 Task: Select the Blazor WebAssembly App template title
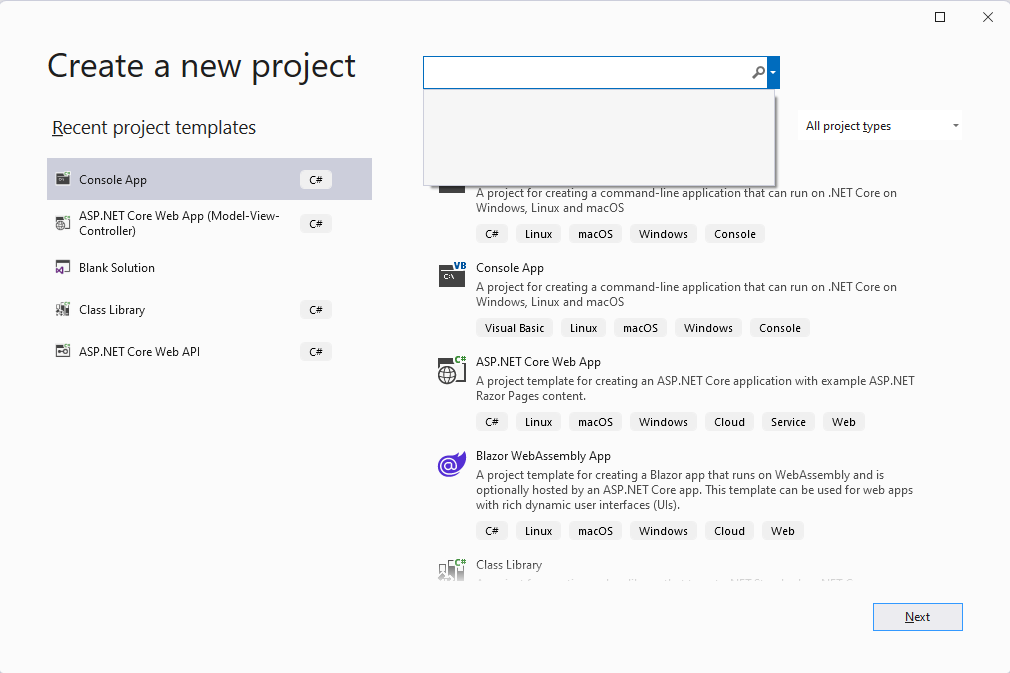point(543,456)
